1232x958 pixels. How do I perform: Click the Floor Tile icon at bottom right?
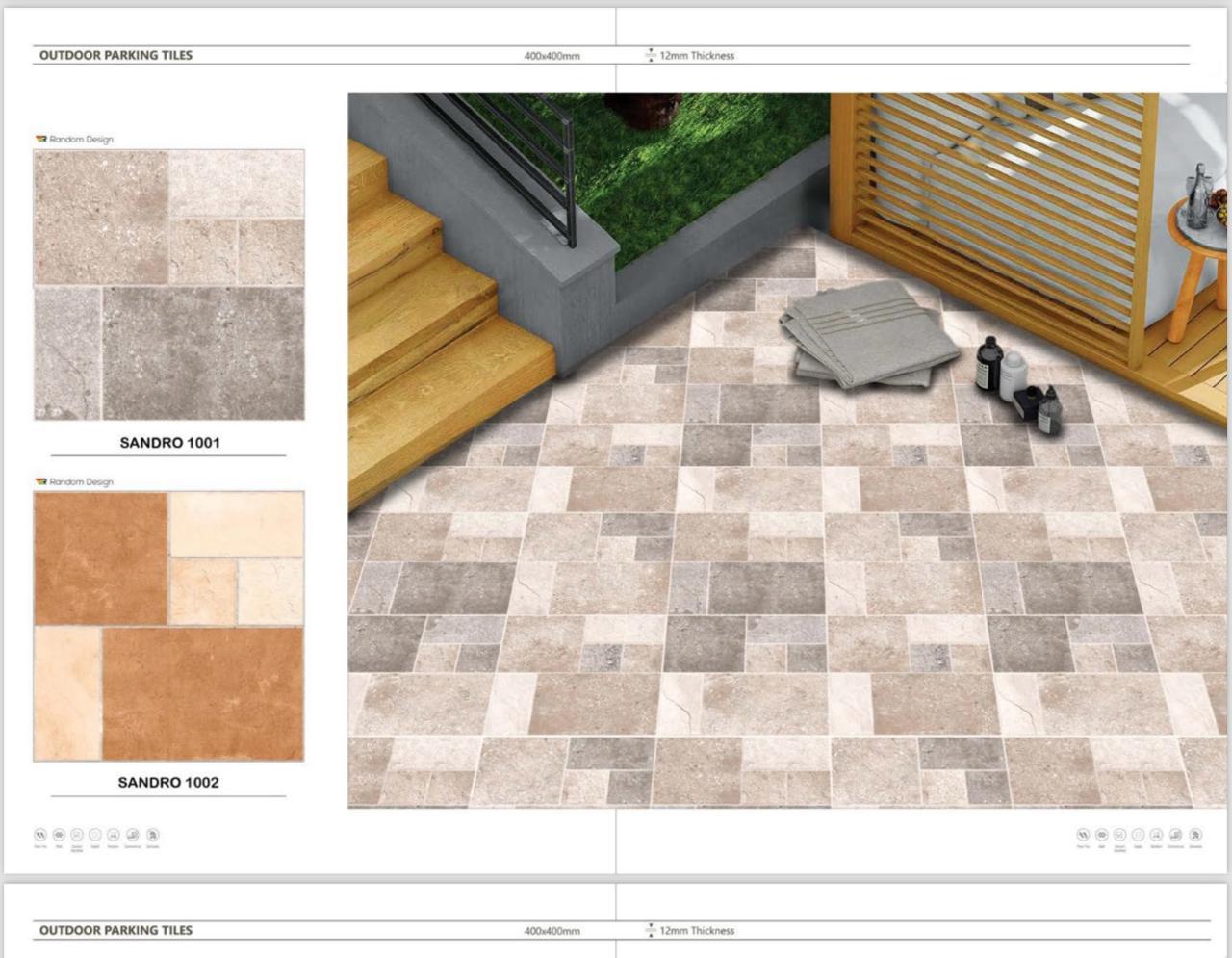point(1083,835)
